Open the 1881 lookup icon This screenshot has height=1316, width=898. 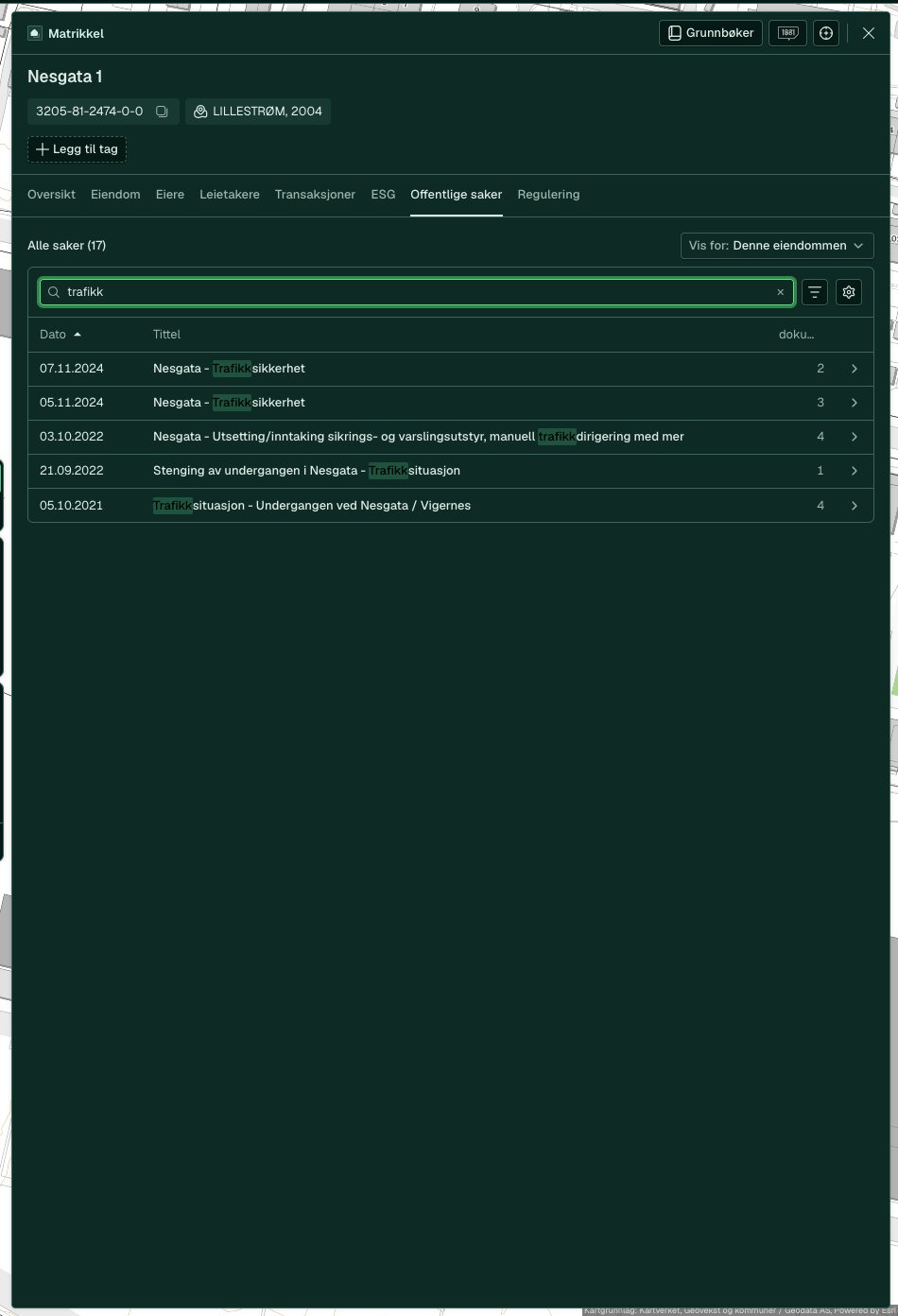click(x=787, y=33)
